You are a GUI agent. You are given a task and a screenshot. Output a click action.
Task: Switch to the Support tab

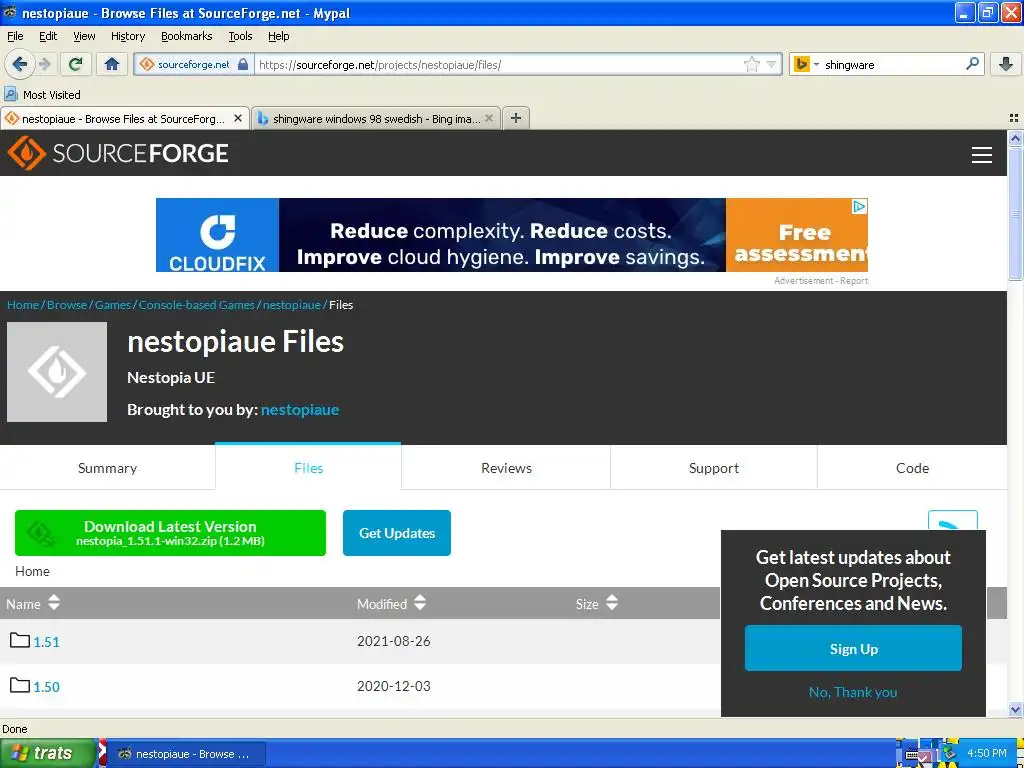click(x=714, y=468)
